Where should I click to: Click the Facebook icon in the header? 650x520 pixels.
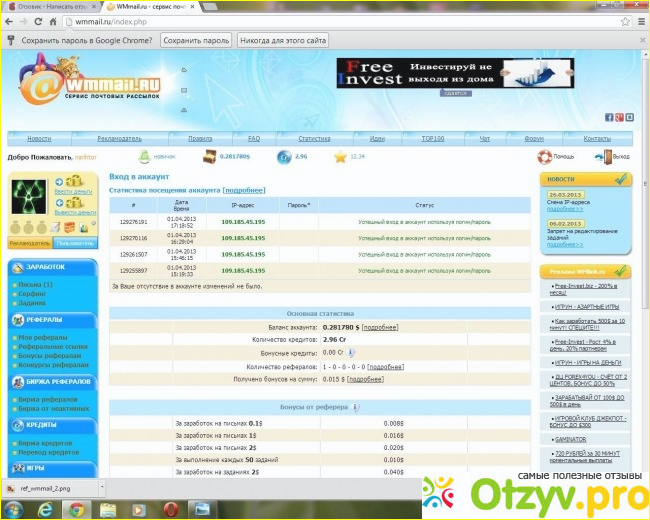tap(609, 117)
